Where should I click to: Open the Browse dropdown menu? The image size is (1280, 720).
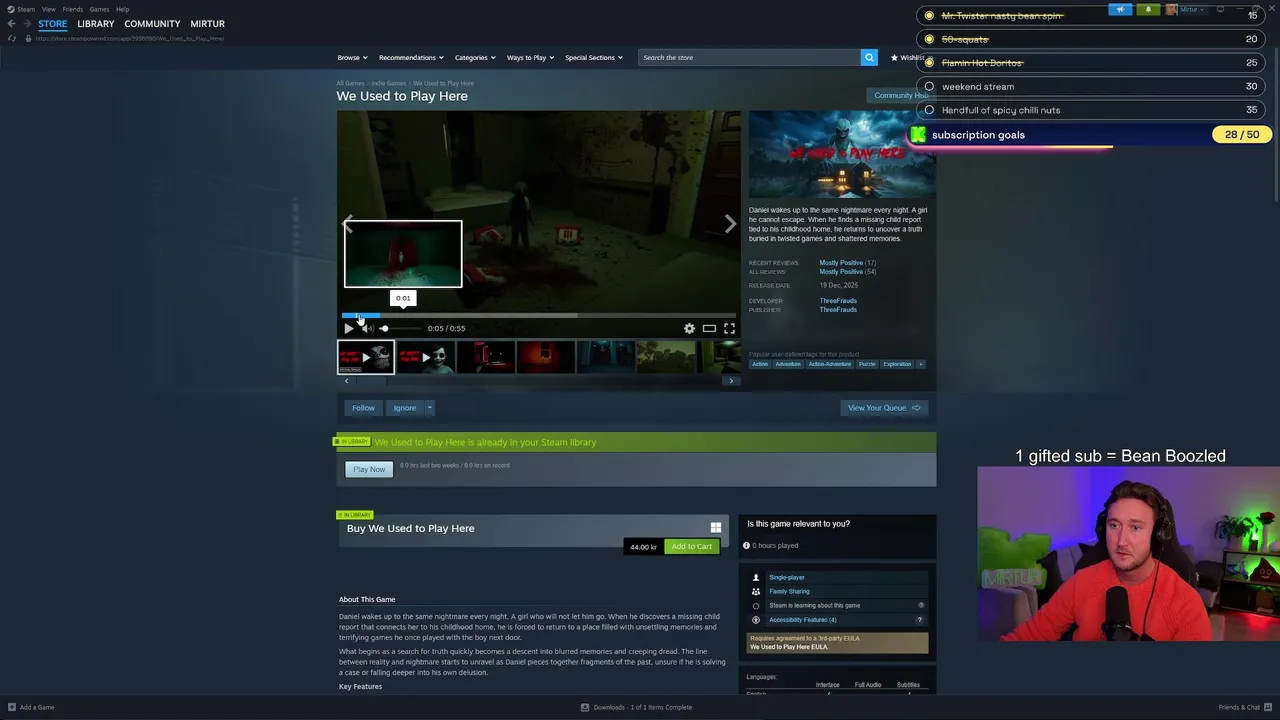click(x=352, y=57)
